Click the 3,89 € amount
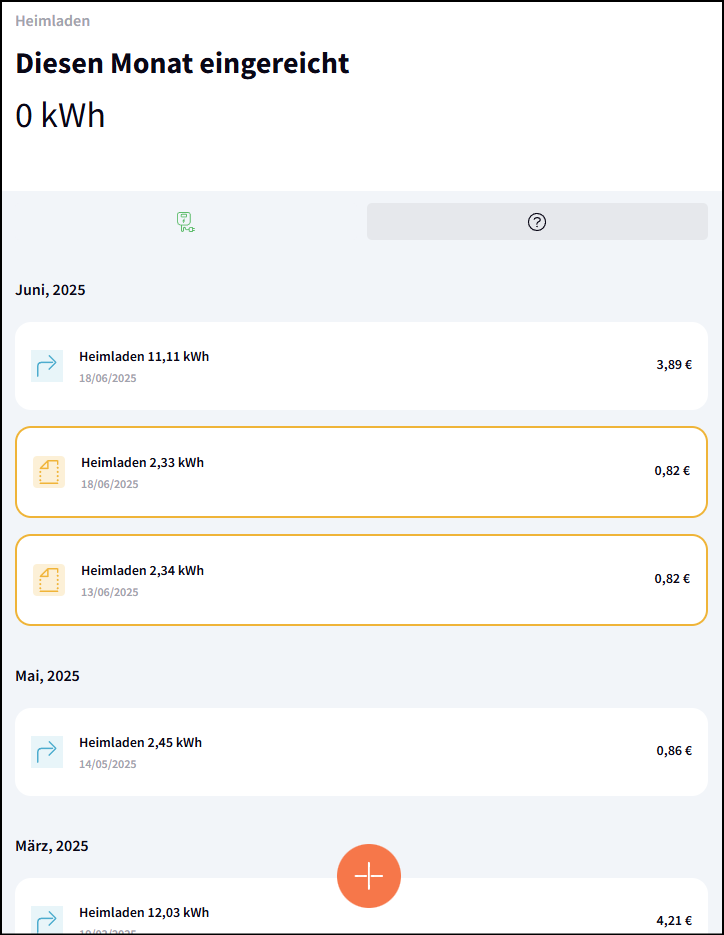 674,365
